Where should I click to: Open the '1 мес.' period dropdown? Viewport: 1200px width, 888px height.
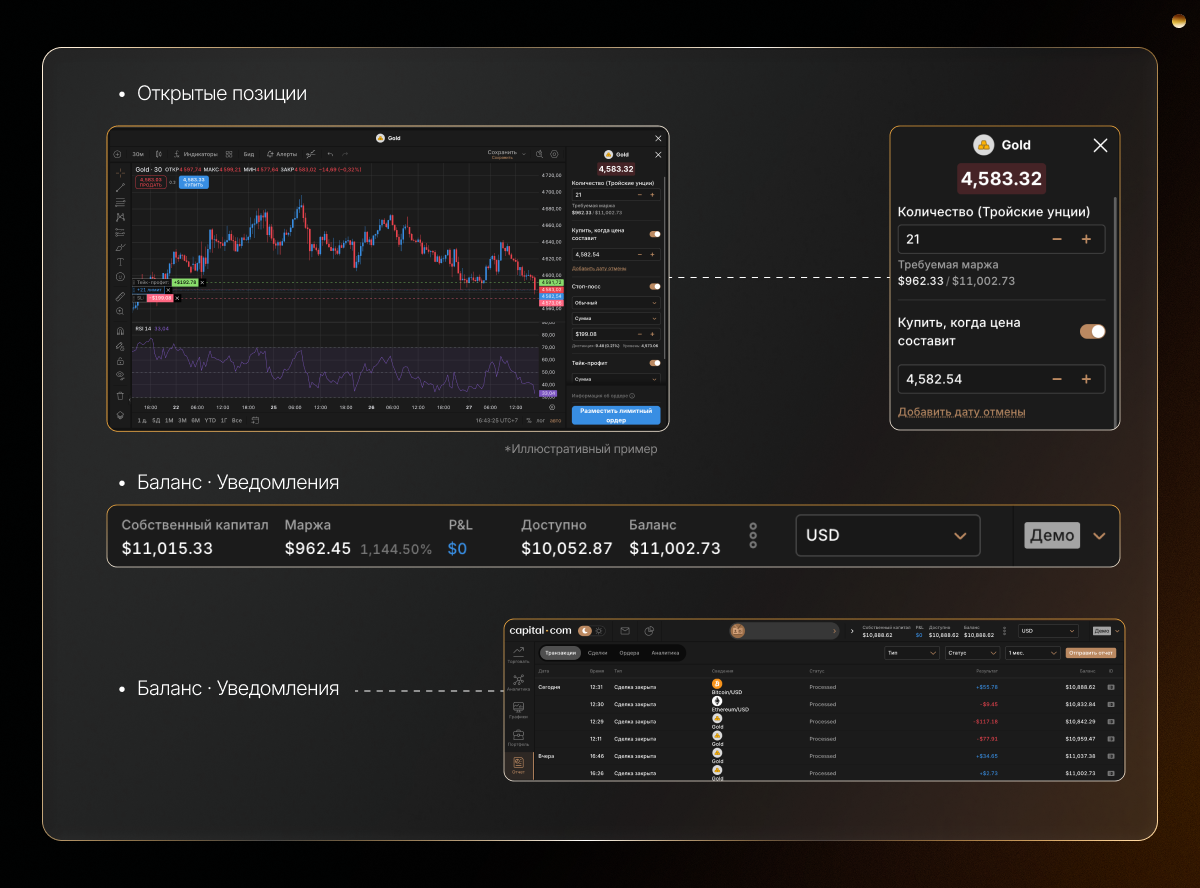pyautogui.click(x=1032, y=653)
